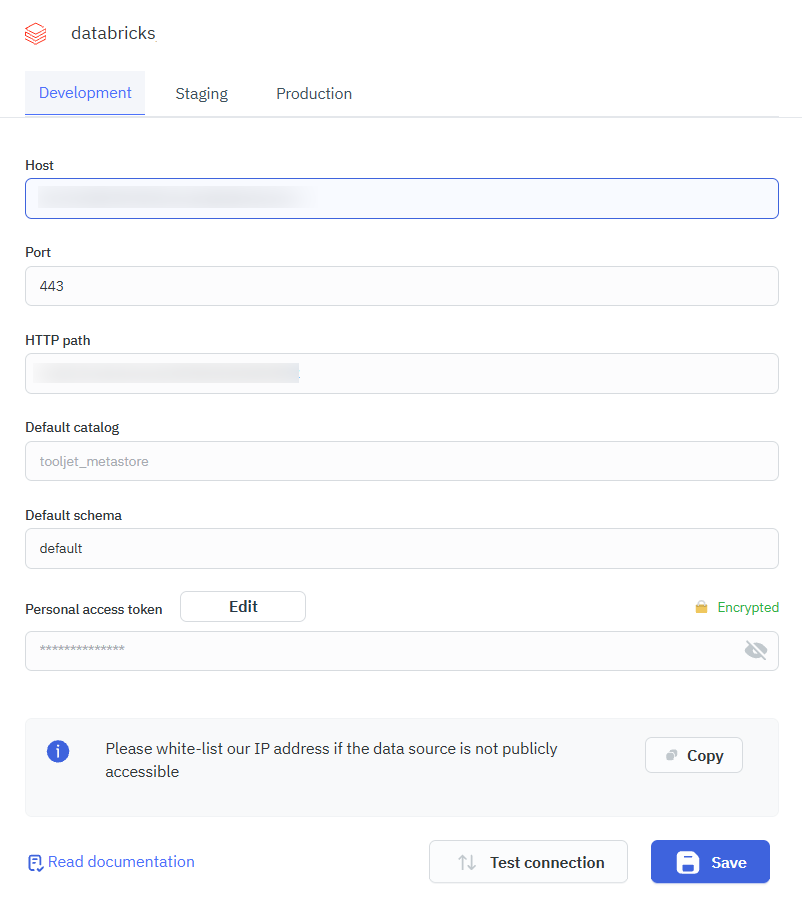Click the floppy disk icon on Save button

point(689,862)
